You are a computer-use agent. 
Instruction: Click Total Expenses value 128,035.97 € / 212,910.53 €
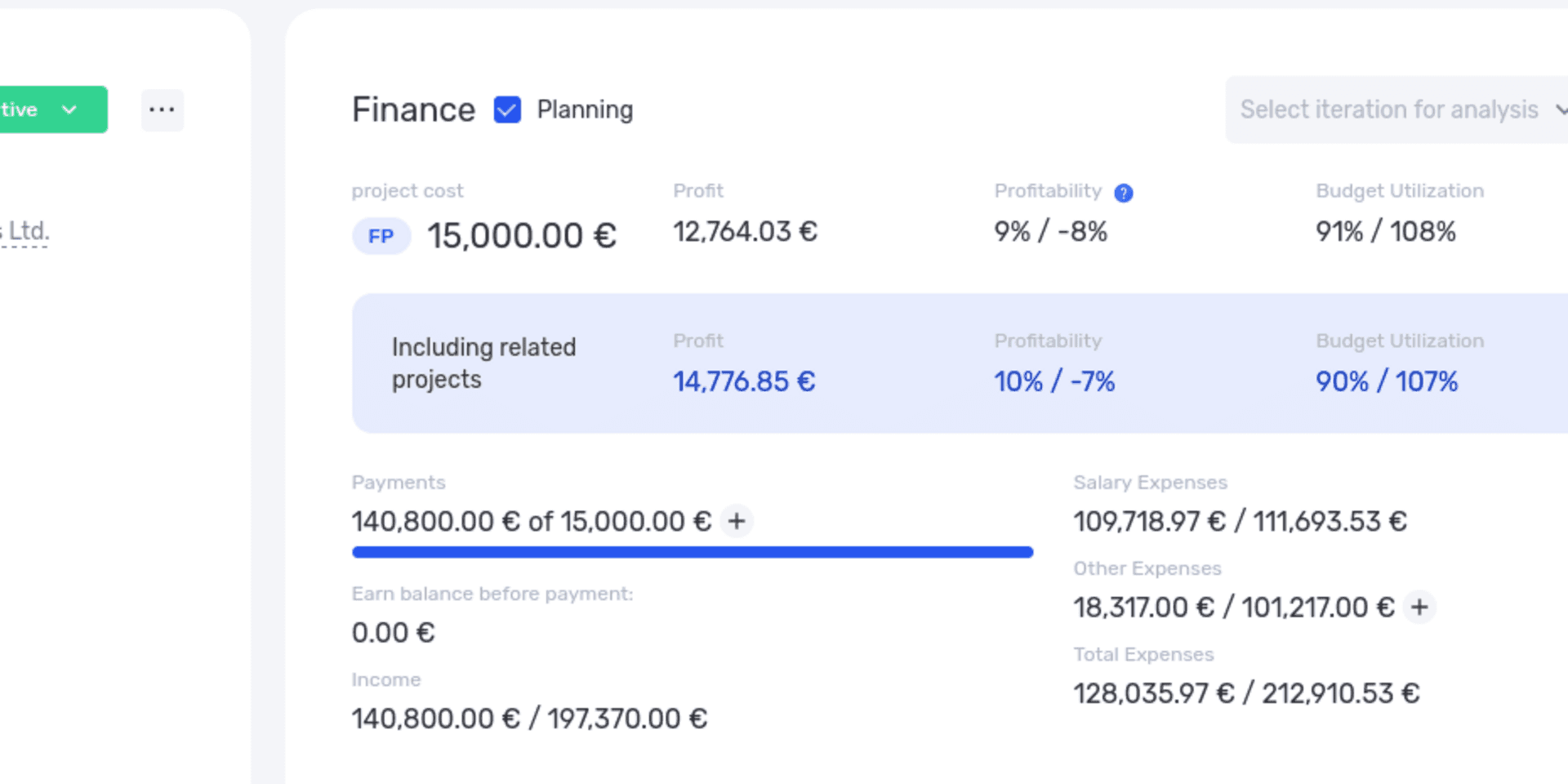point(1246,693)
